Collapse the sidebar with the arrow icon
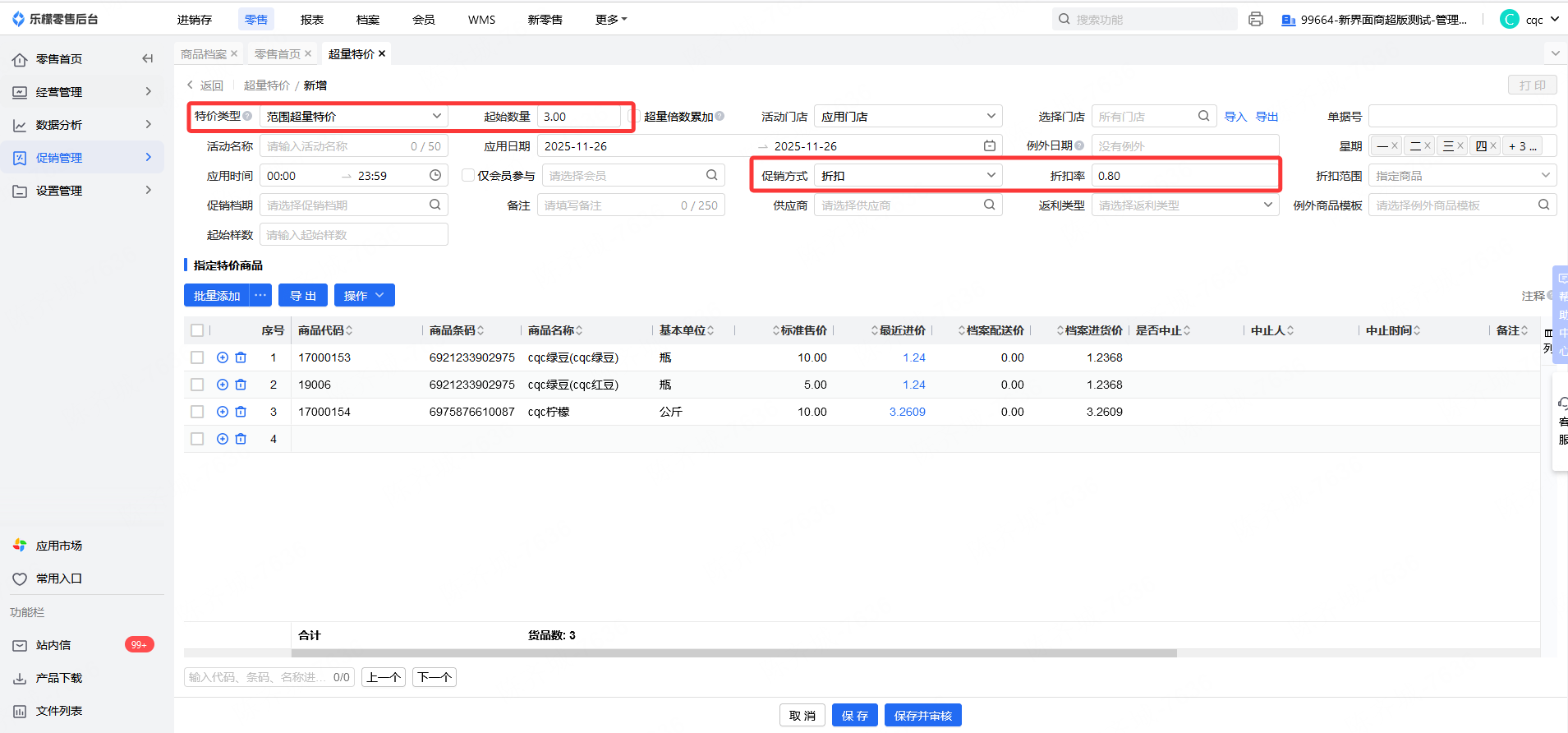Screen dimensions: 1568x733 click(147, 58)
